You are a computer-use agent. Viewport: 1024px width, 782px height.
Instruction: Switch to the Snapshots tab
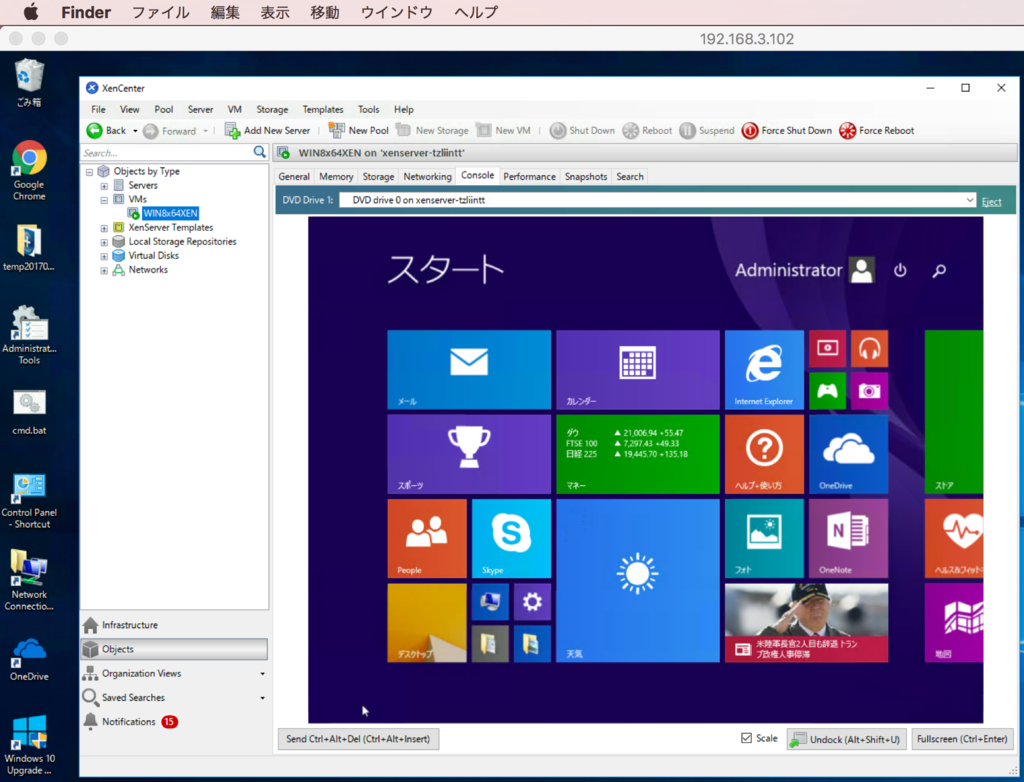pyautogui.click(x=586, y=176)
